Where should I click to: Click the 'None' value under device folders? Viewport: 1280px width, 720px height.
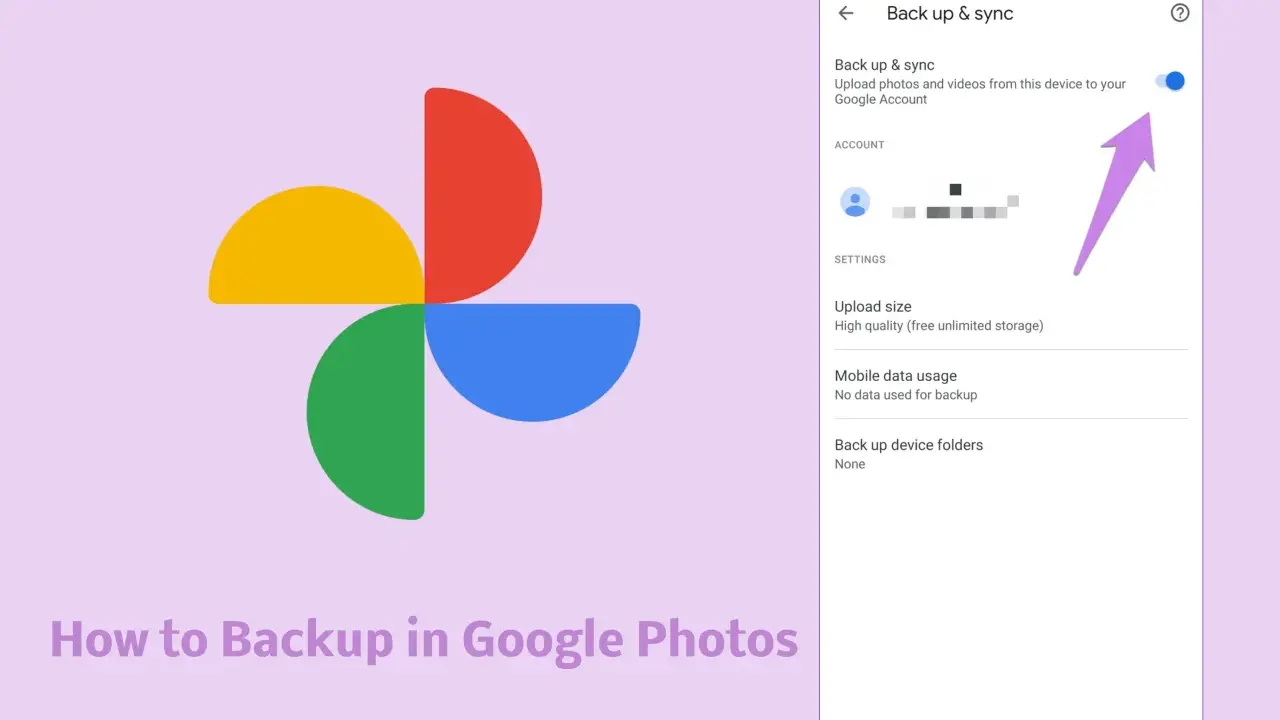[x=850, y=464]
